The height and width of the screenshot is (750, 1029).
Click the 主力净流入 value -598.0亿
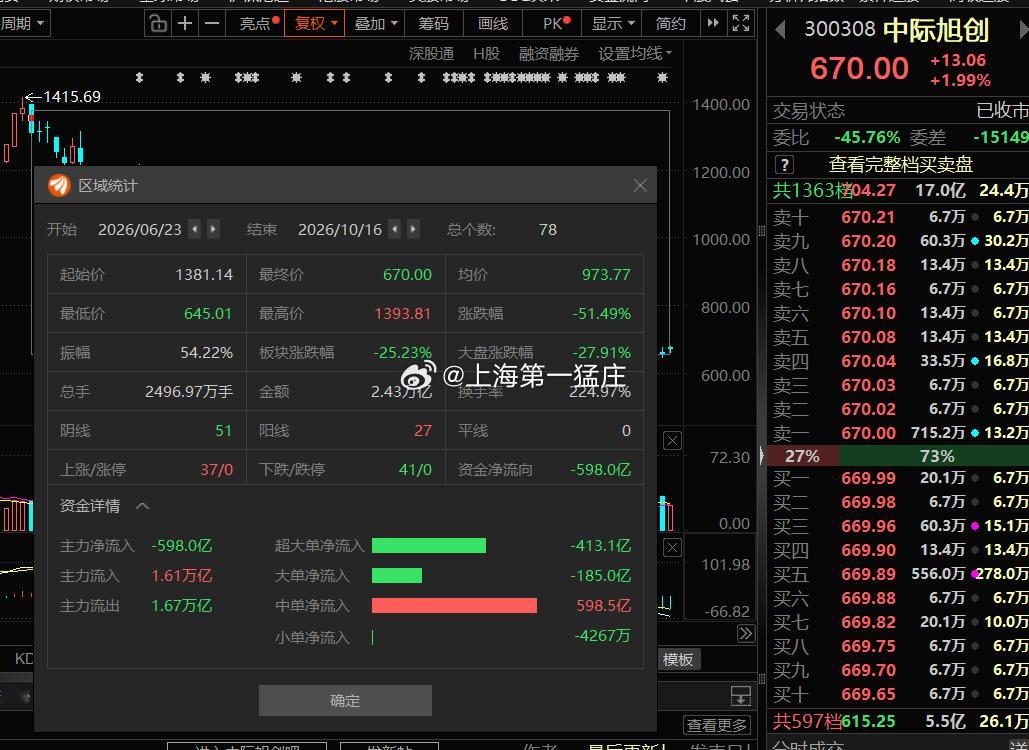(182, 546)
